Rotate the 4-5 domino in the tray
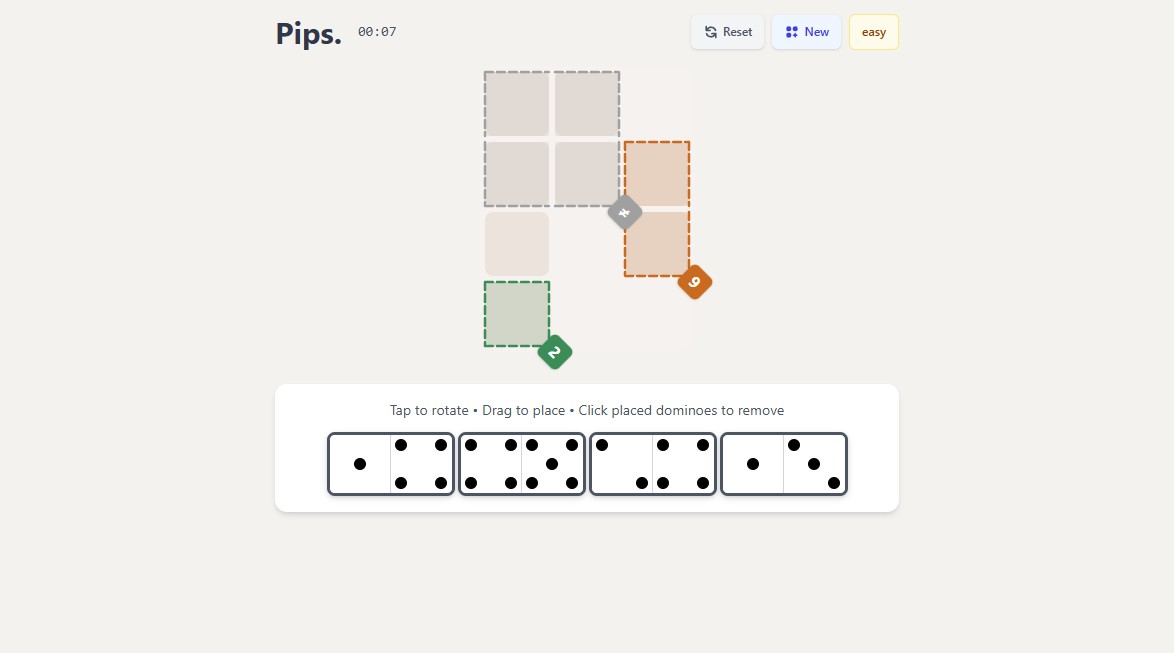Viewport: 1174px width, 653px height. coord(521,463)
